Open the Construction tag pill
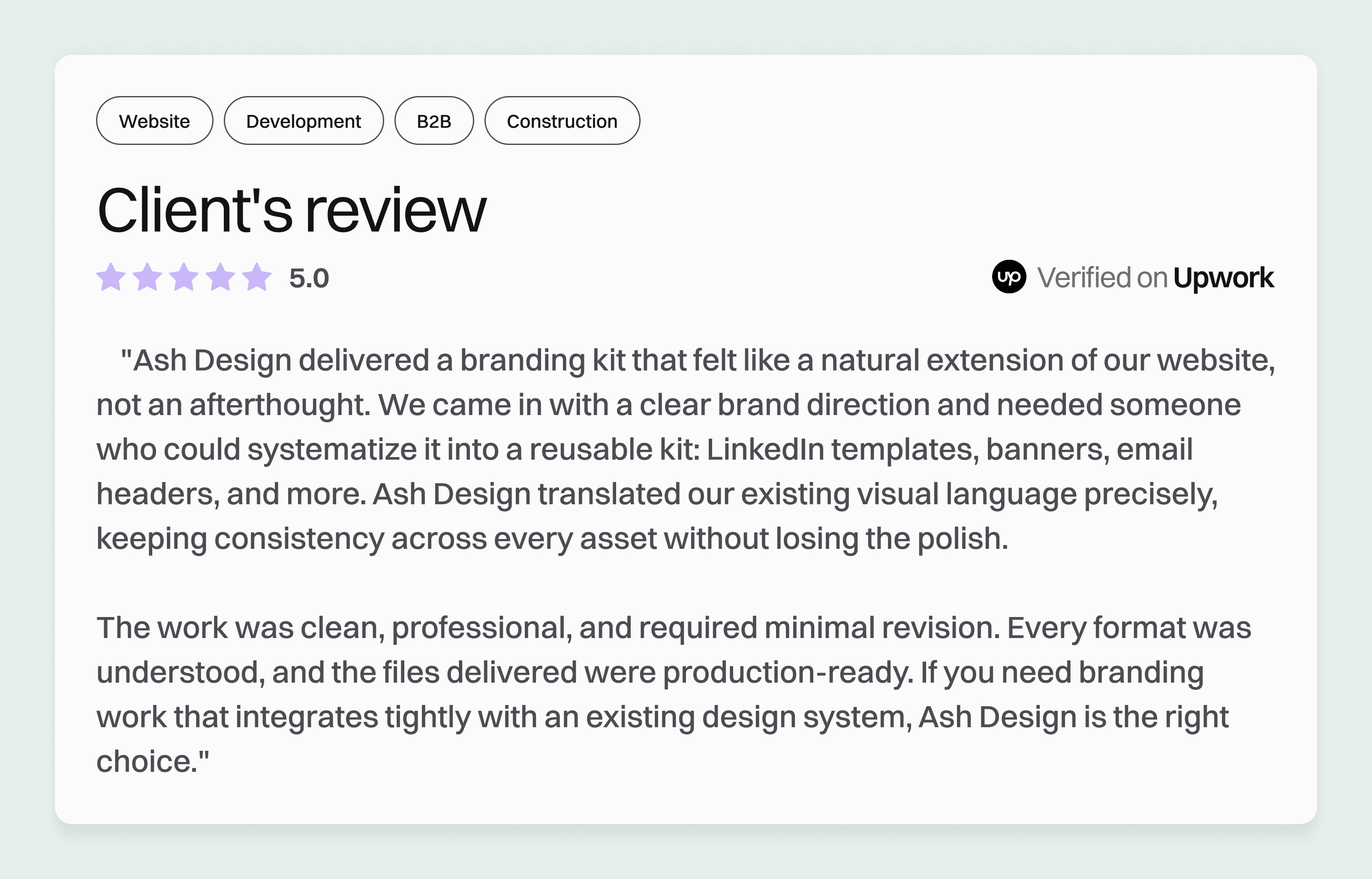The height and width of the screenshot is (879, 1372). click(562, 120)
